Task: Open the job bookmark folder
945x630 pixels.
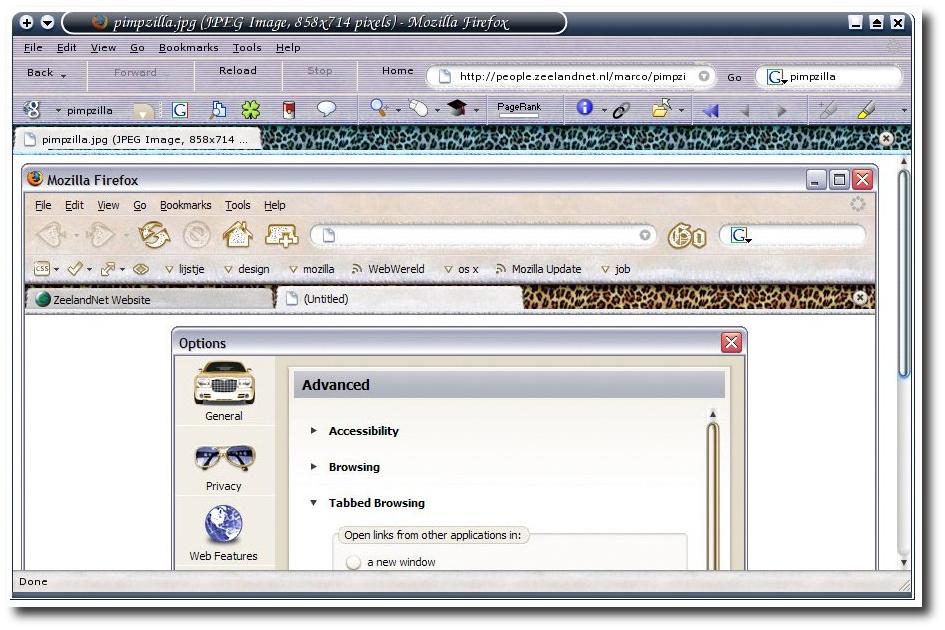Action: (x=616, y=269)
